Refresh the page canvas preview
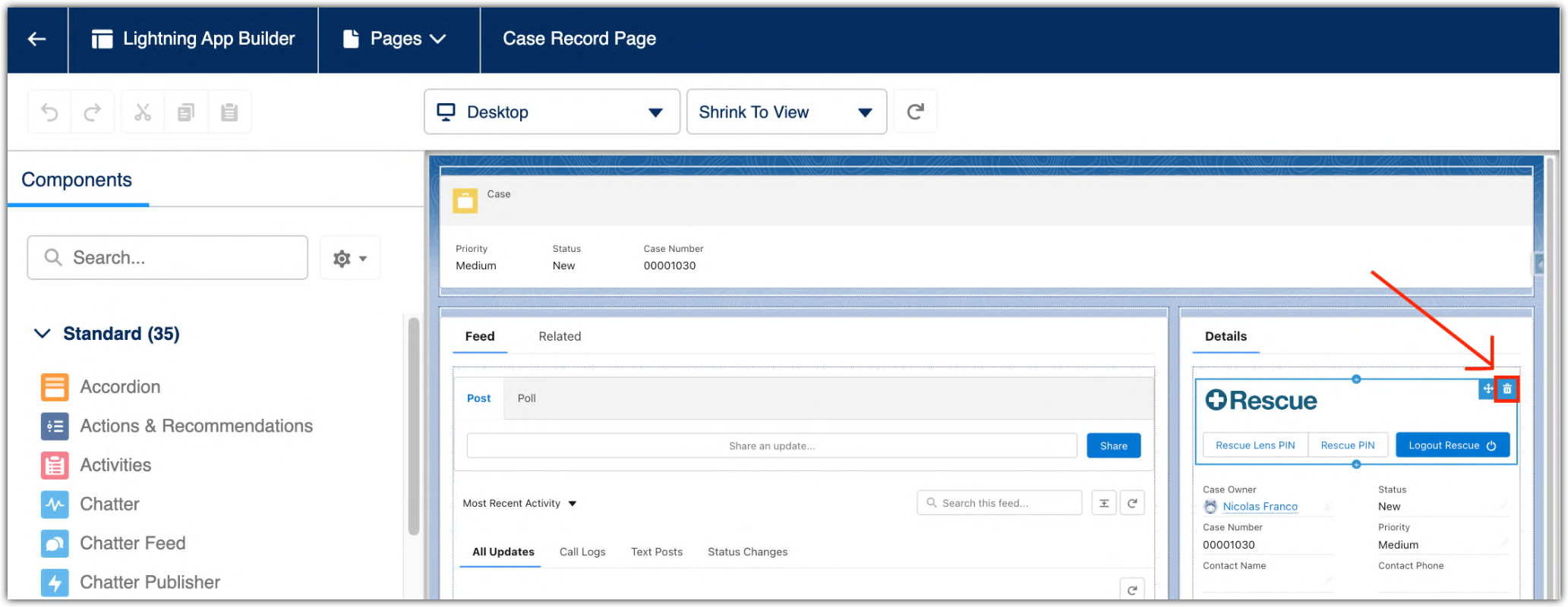1568x607 pixels. tap(916, 112)
